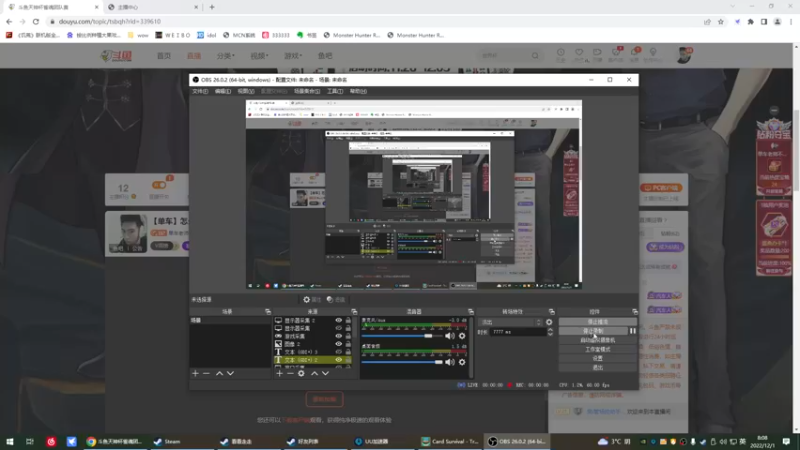Toggle visibility of first display capture 2 source
Screen dimensions: 800x450
[338, 320]
